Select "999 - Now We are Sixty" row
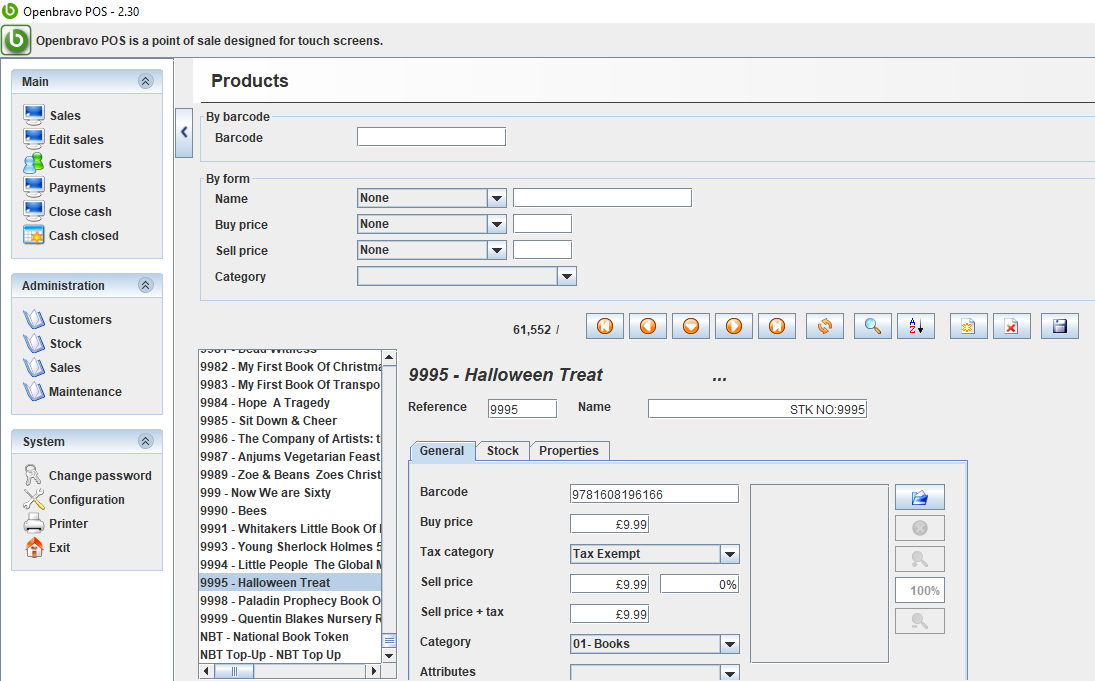Screen dimensions: 1095x681 pos(291,492)
